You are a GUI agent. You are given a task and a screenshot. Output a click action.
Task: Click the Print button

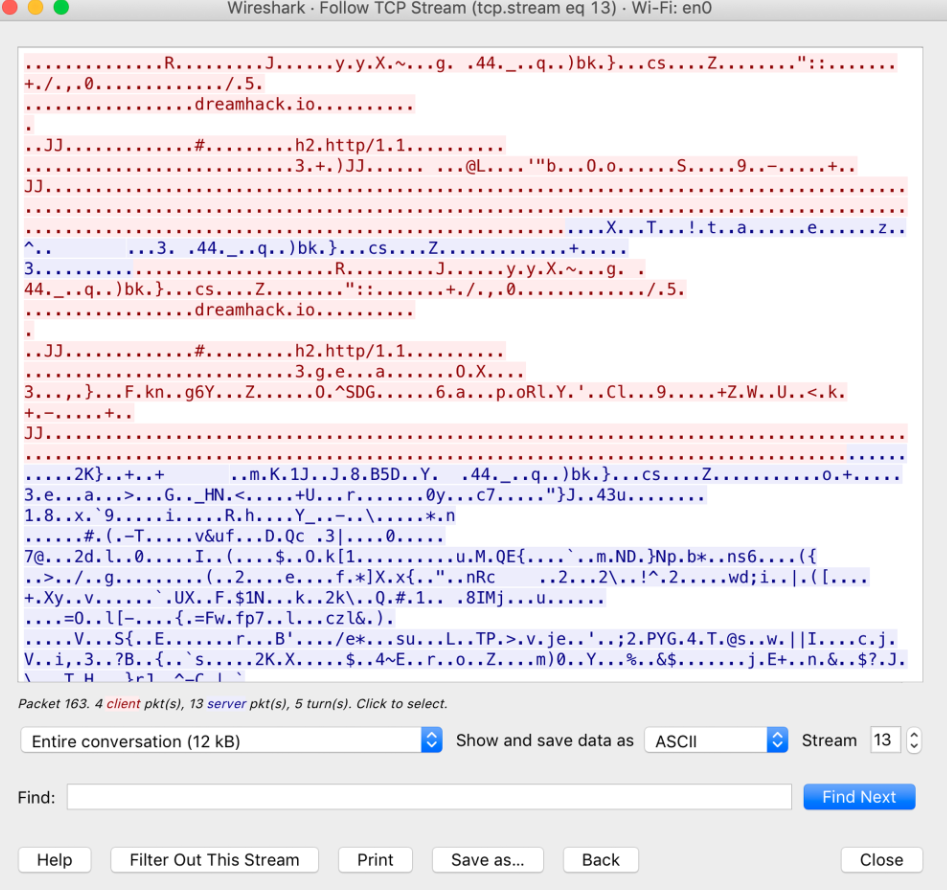[375, 860]
